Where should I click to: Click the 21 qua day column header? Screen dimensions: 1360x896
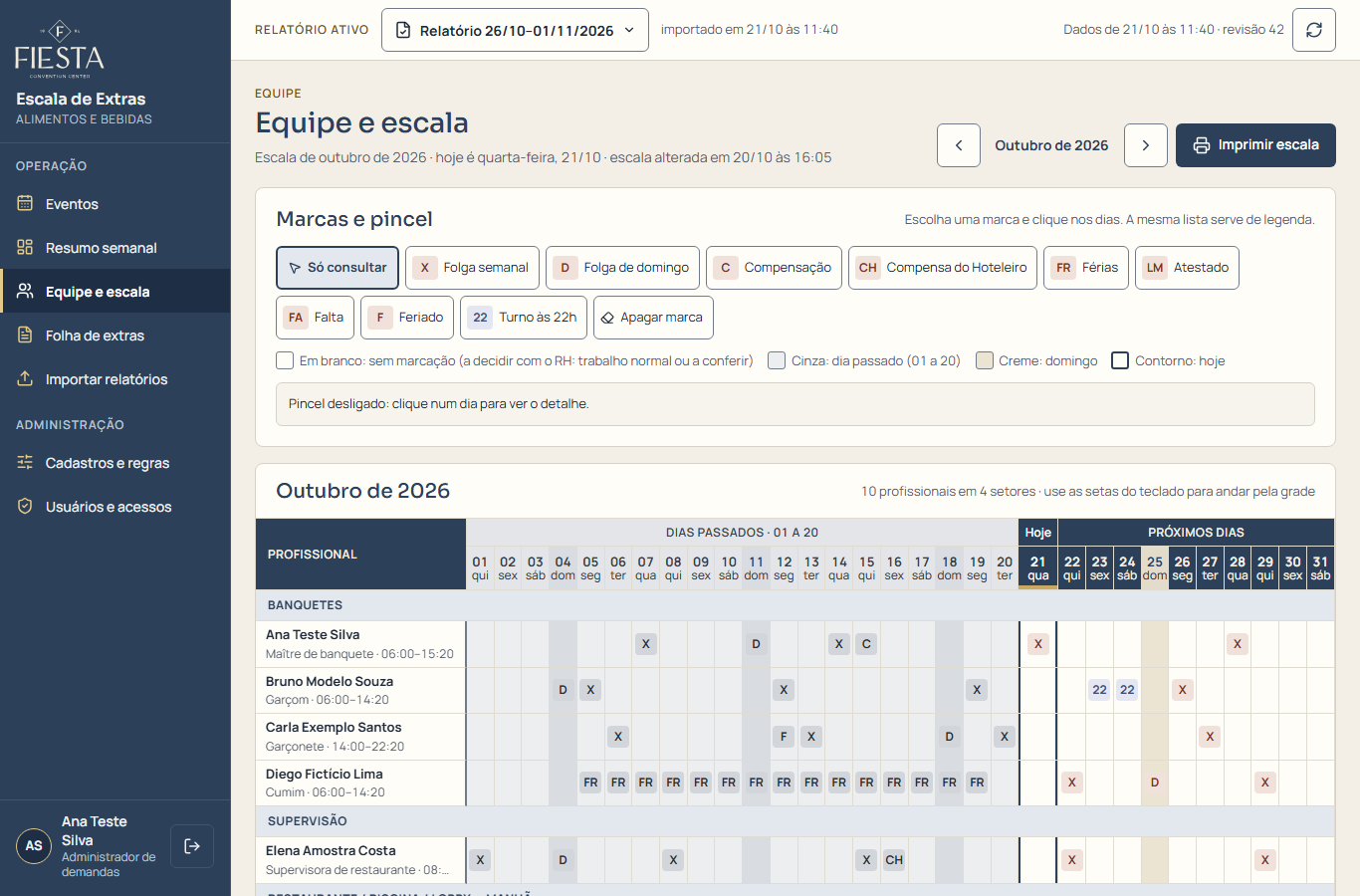(x=1038, y=567)
